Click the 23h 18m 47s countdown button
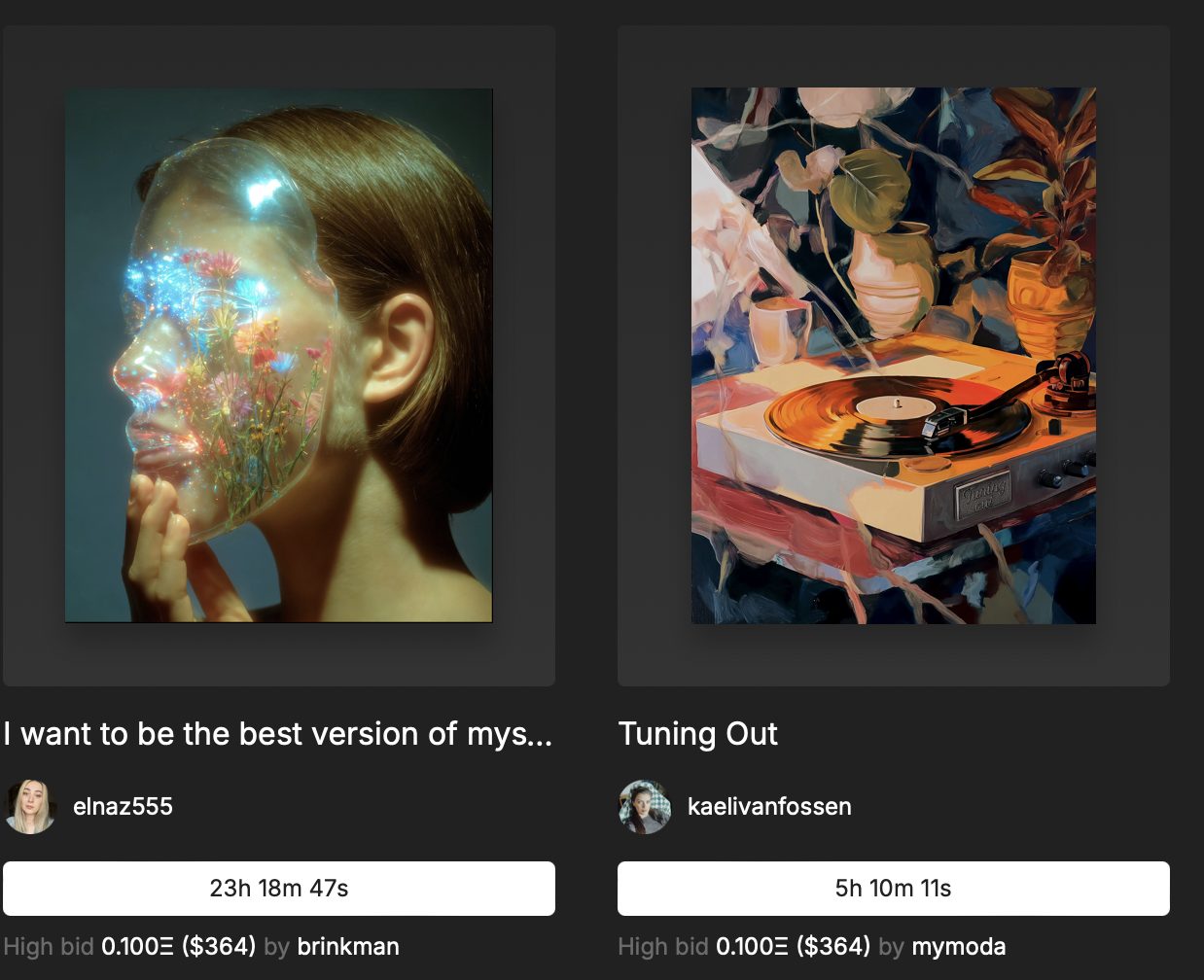This screenshot has height=980, width=1204. pyautogui.click(x=279, y=888)
